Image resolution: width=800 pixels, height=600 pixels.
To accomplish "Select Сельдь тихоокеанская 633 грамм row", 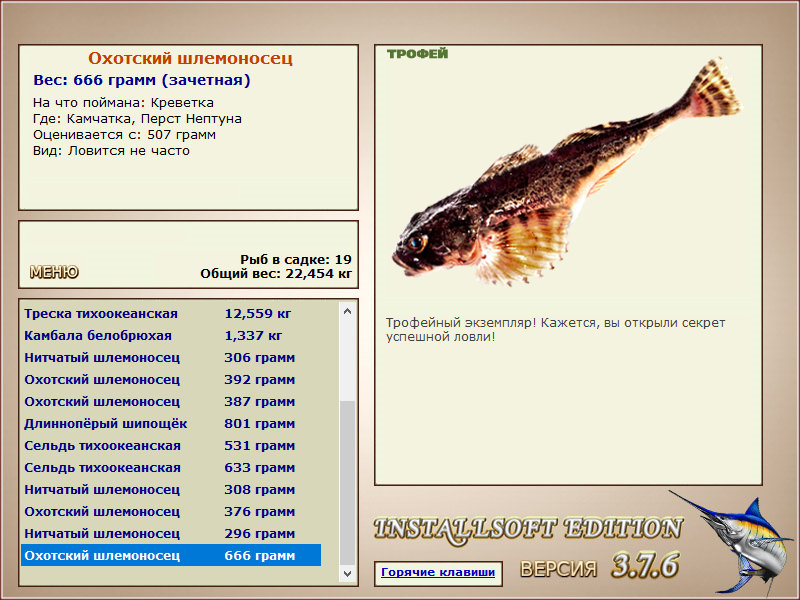I will coord(171,467).
